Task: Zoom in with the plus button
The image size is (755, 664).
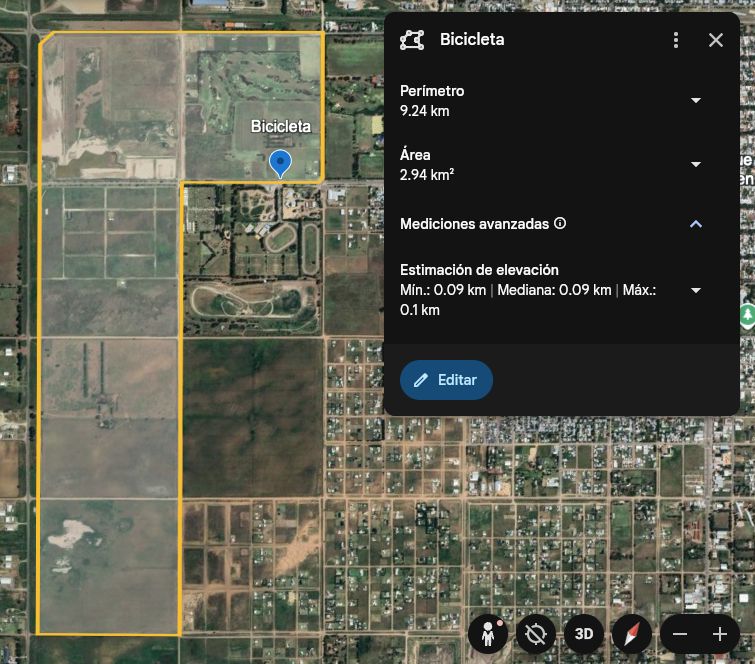Action: click(720, 634)
